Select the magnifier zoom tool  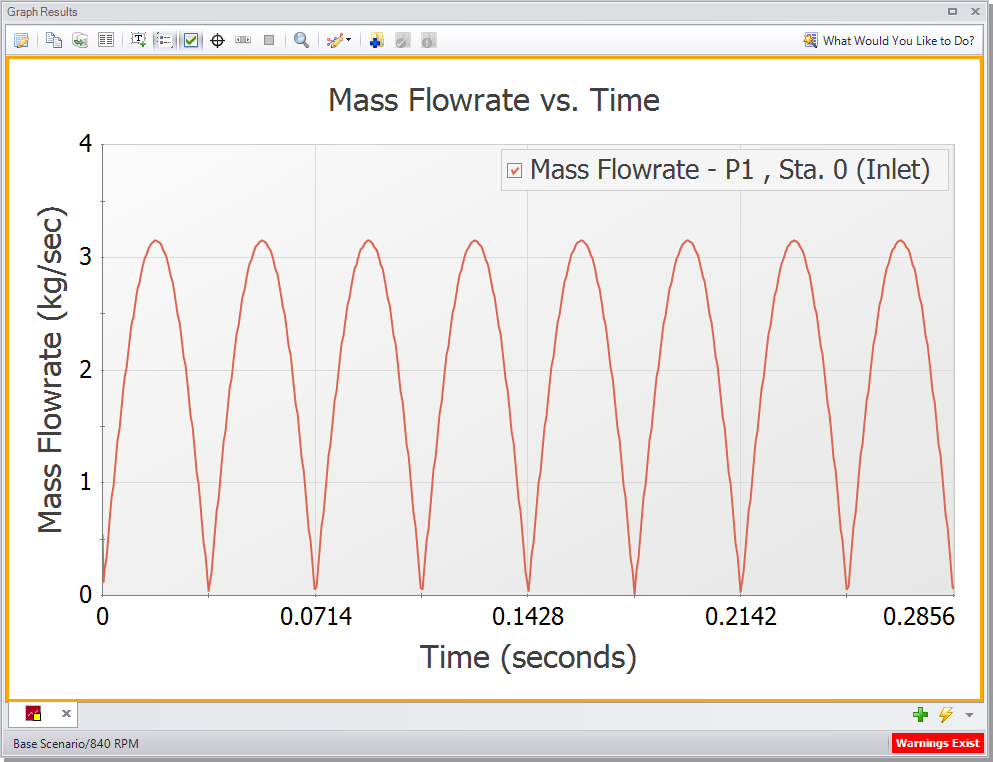(301, 41)
